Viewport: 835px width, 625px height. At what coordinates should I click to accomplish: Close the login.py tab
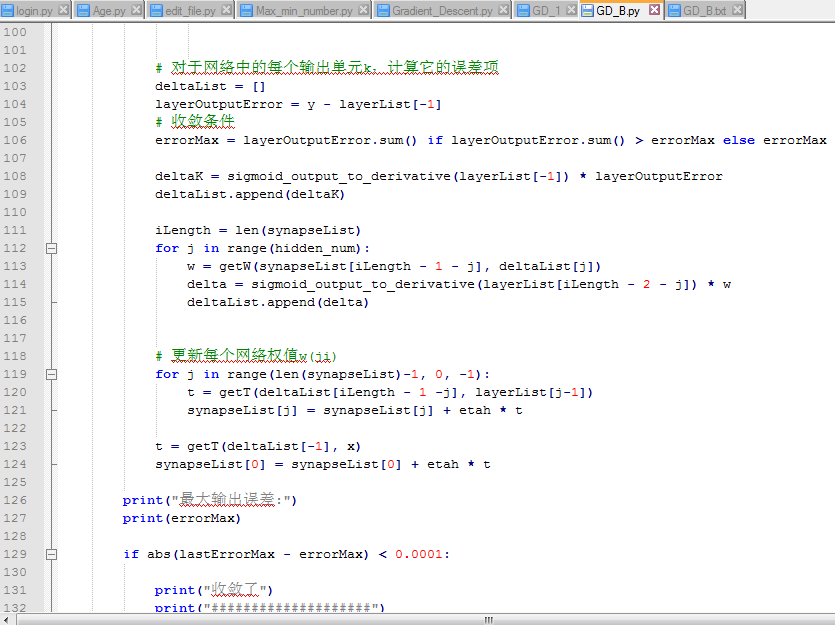(x=63, y=10)
